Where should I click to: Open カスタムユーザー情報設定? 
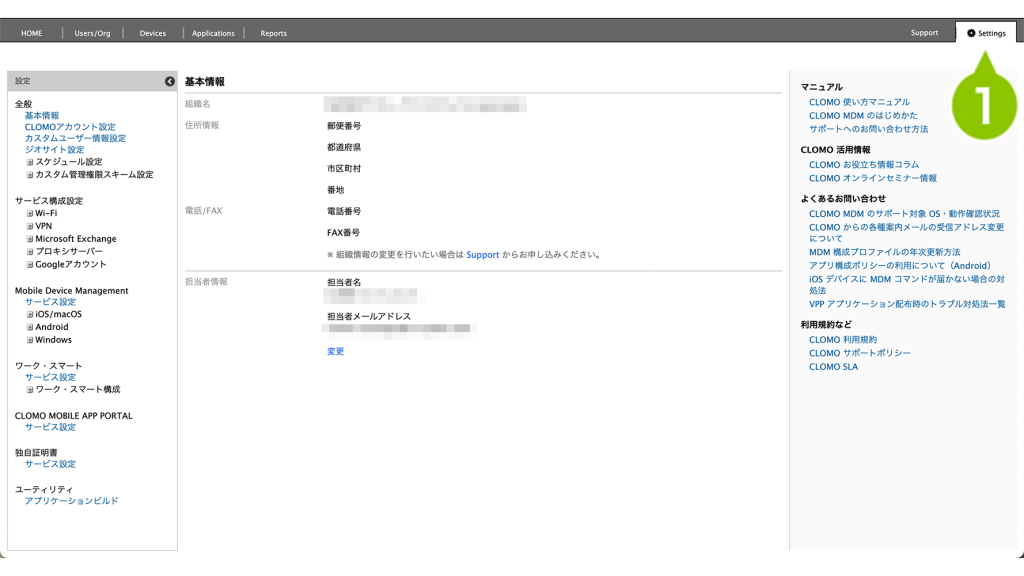pyautogui.click(x=75, y=138)
